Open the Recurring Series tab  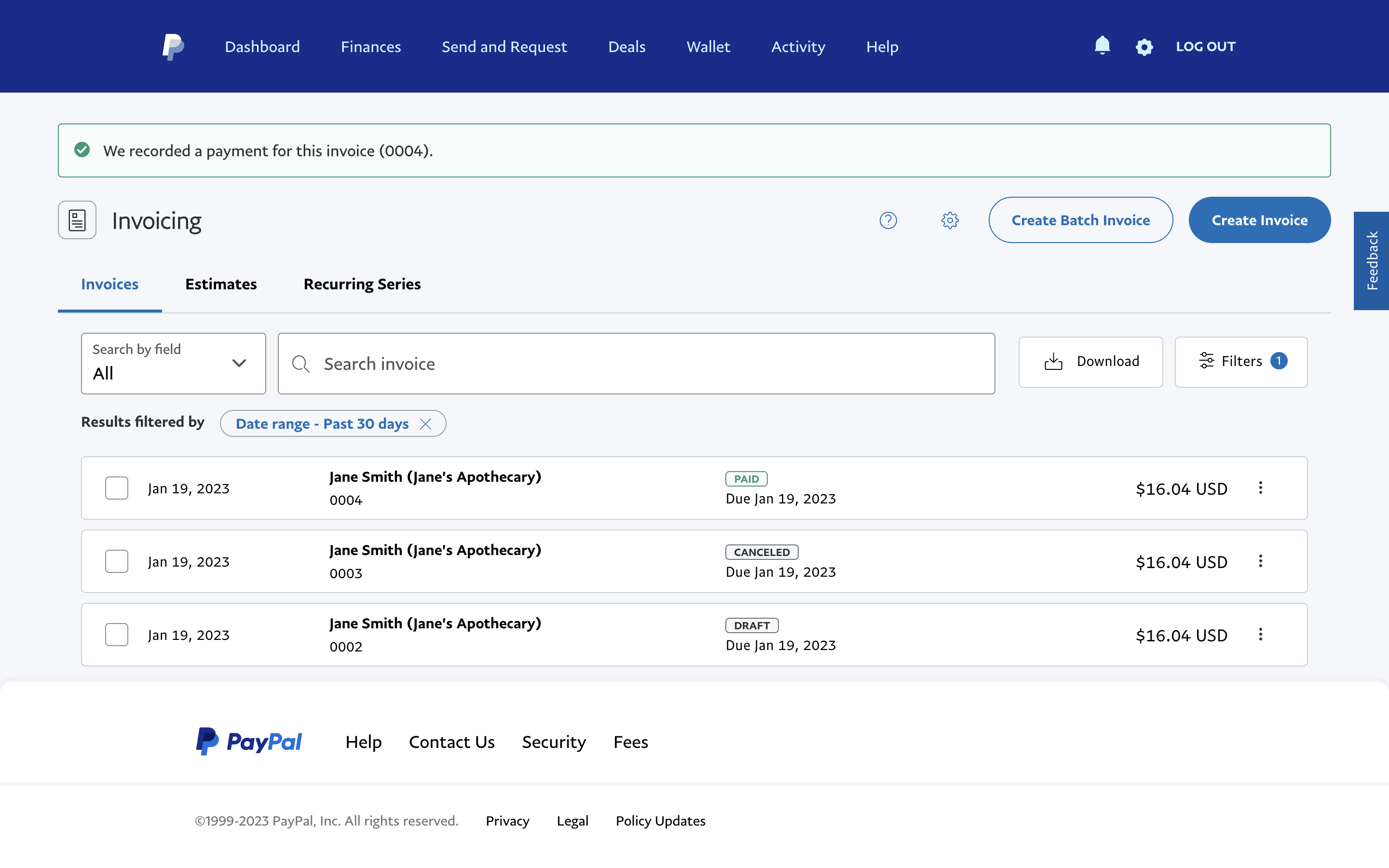pos(362,284)
